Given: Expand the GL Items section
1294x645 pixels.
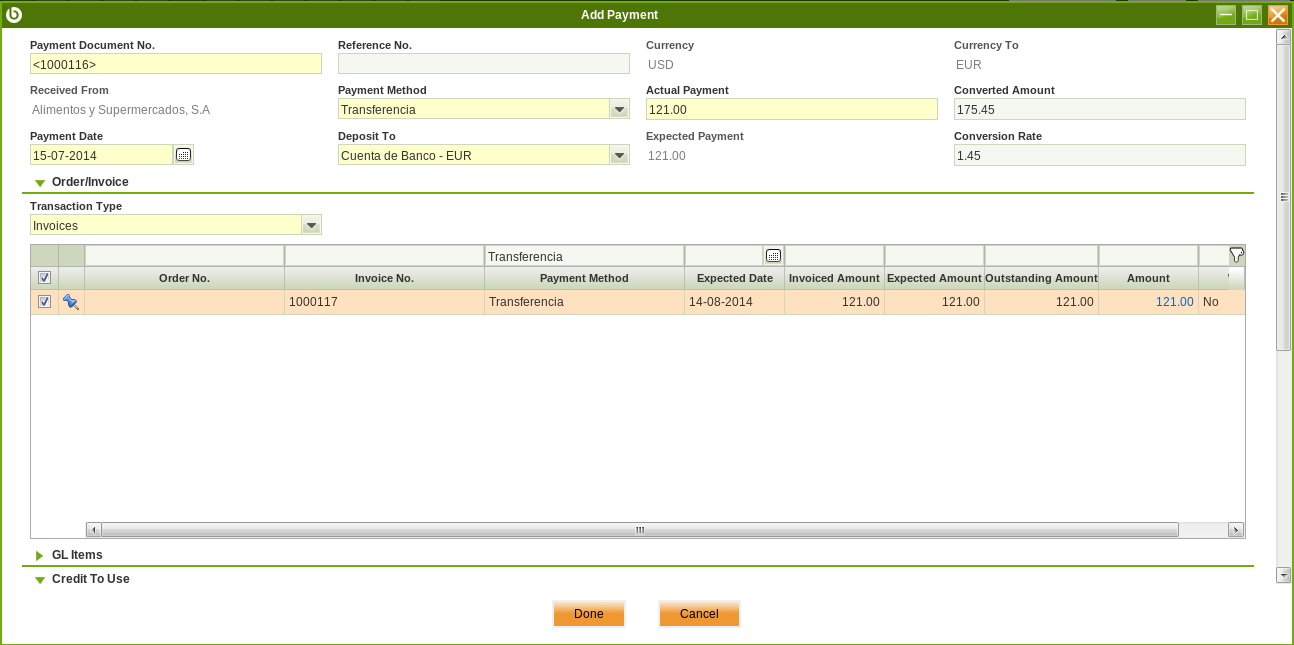Looking at the screenshot, I should point(40,555).
